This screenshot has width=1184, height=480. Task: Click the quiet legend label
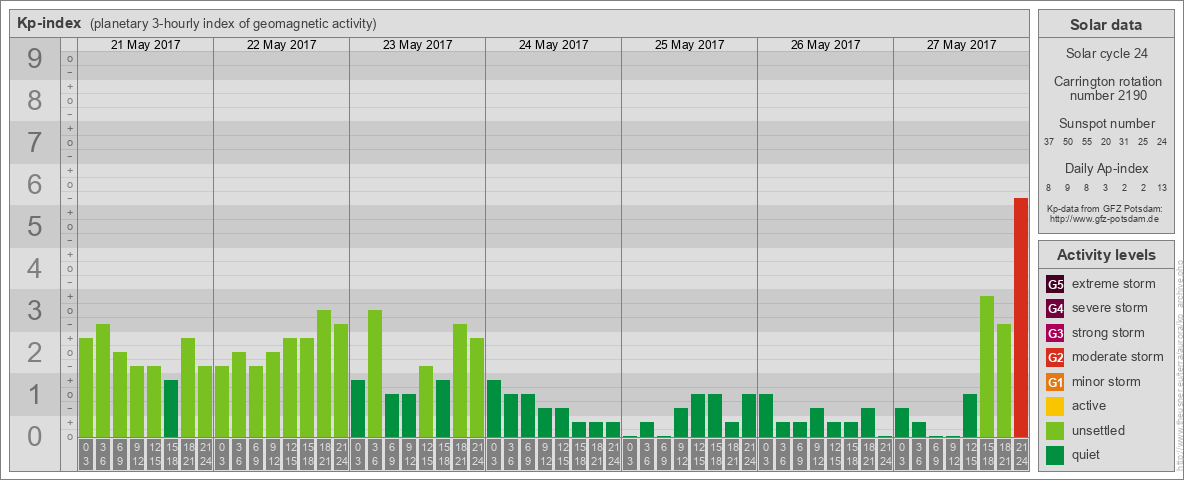1088,455
